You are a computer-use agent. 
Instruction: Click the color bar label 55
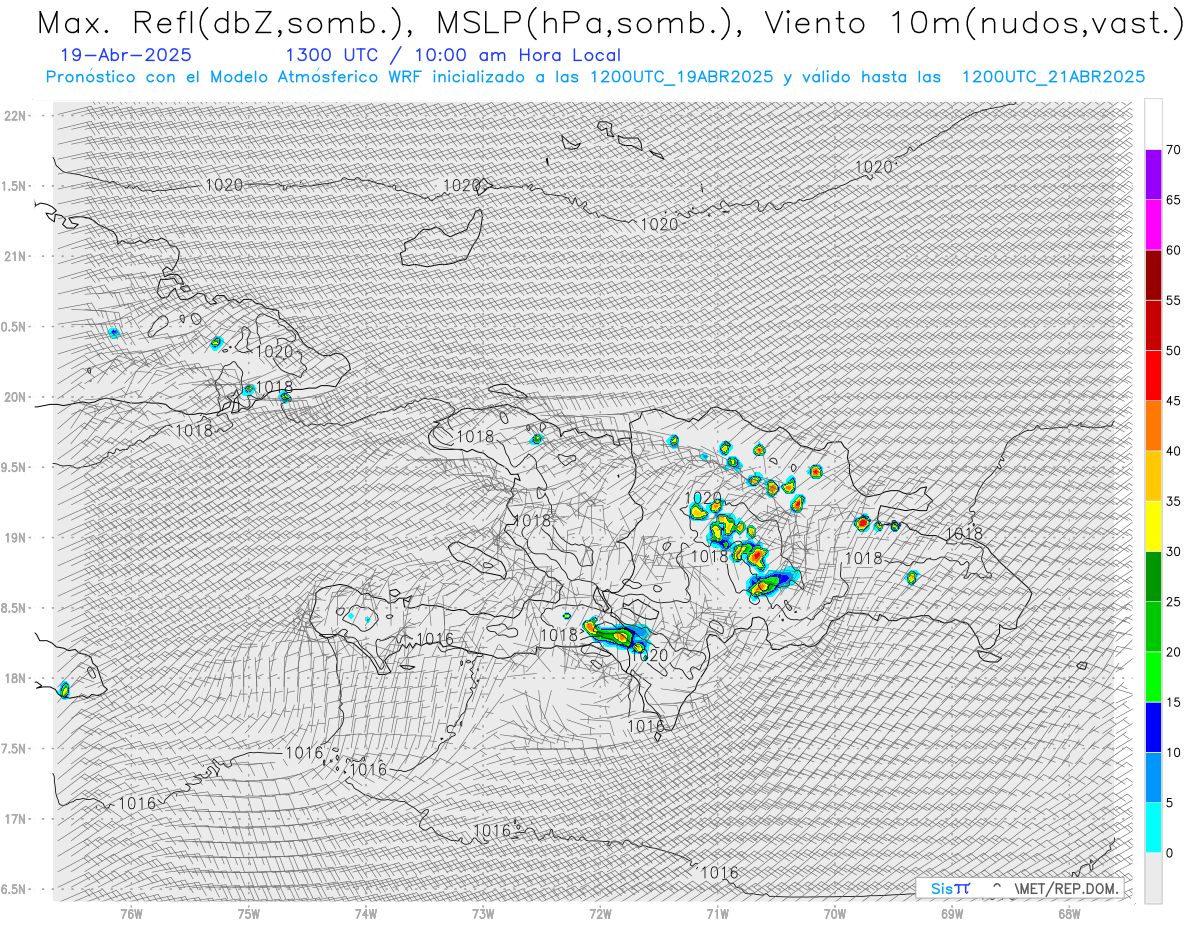[1173, 301]
